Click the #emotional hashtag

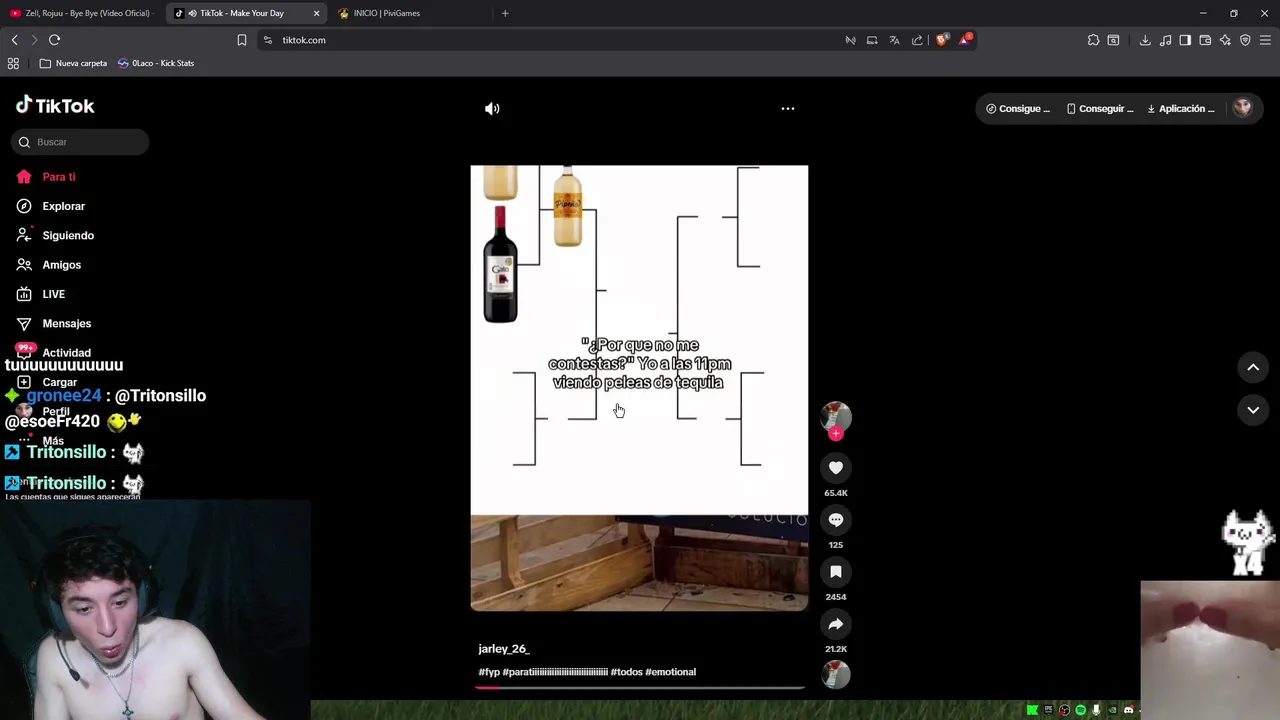[670, 672]
